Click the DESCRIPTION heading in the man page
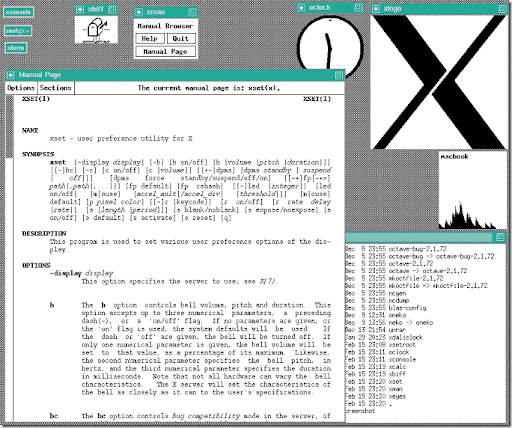512x428 pixels. pyautogui.click(x=44, y=233)
